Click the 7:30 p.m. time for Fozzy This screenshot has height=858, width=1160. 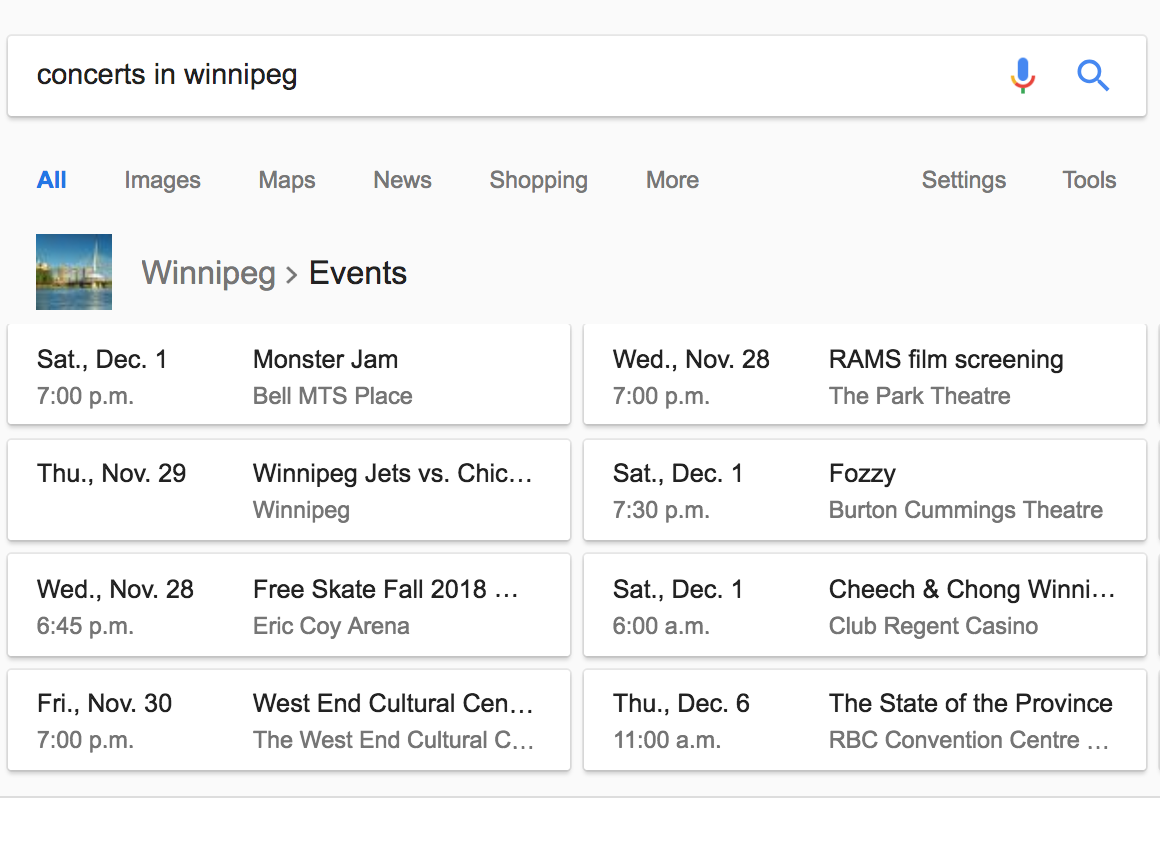(661, 510)
